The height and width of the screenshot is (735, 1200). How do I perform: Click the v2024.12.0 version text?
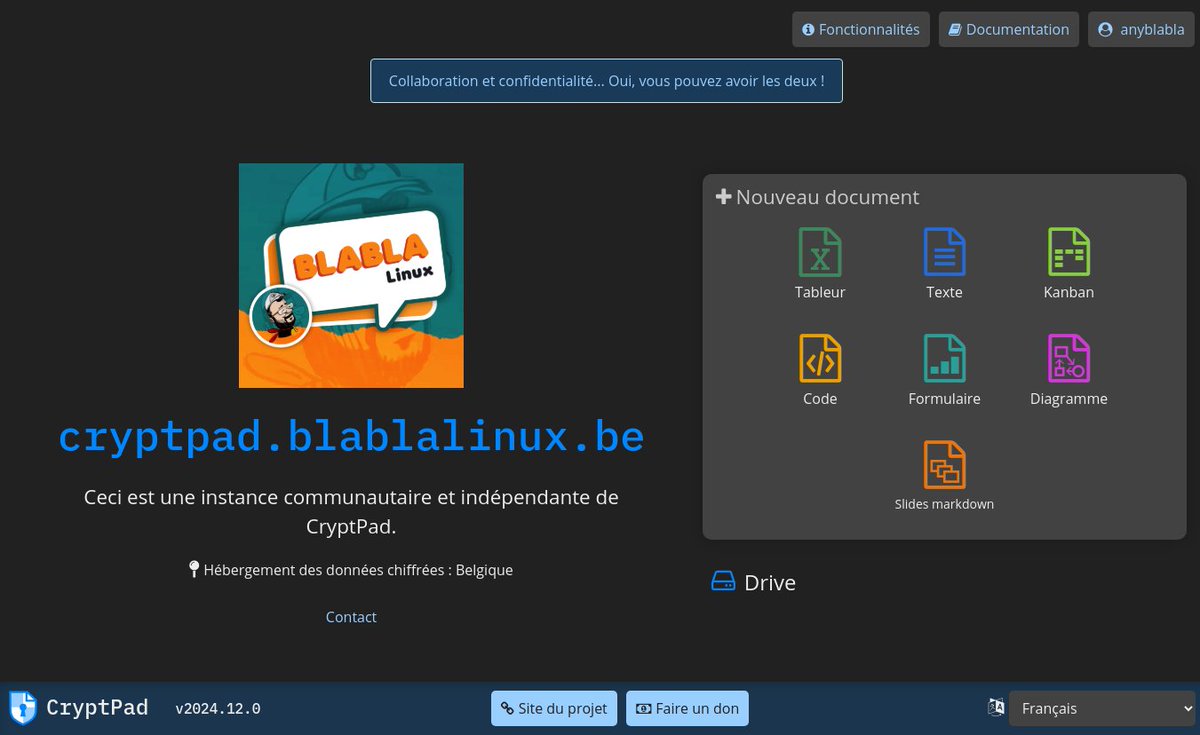(218, 709)
